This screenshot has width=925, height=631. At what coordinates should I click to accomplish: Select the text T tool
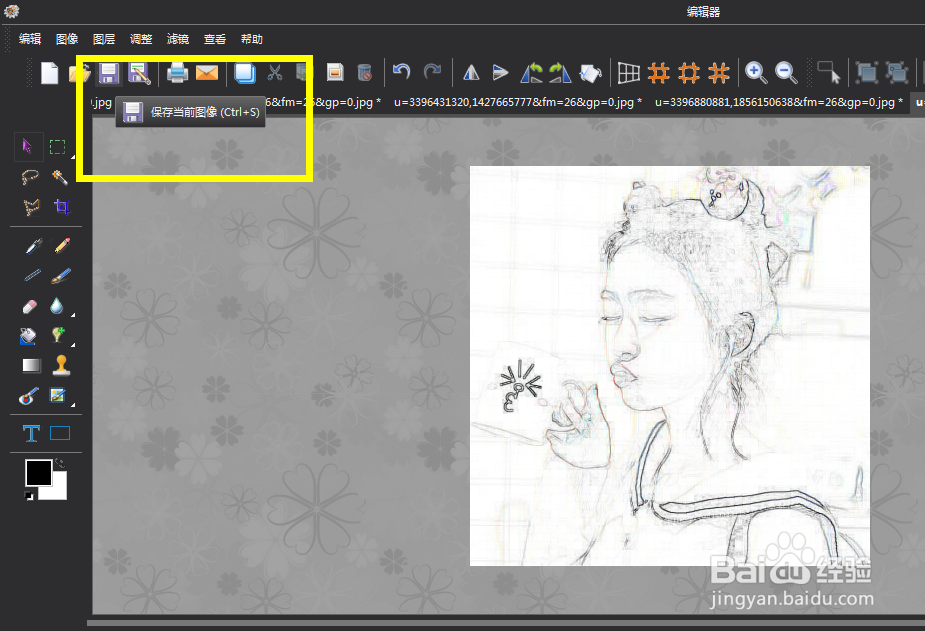(31, 434)
